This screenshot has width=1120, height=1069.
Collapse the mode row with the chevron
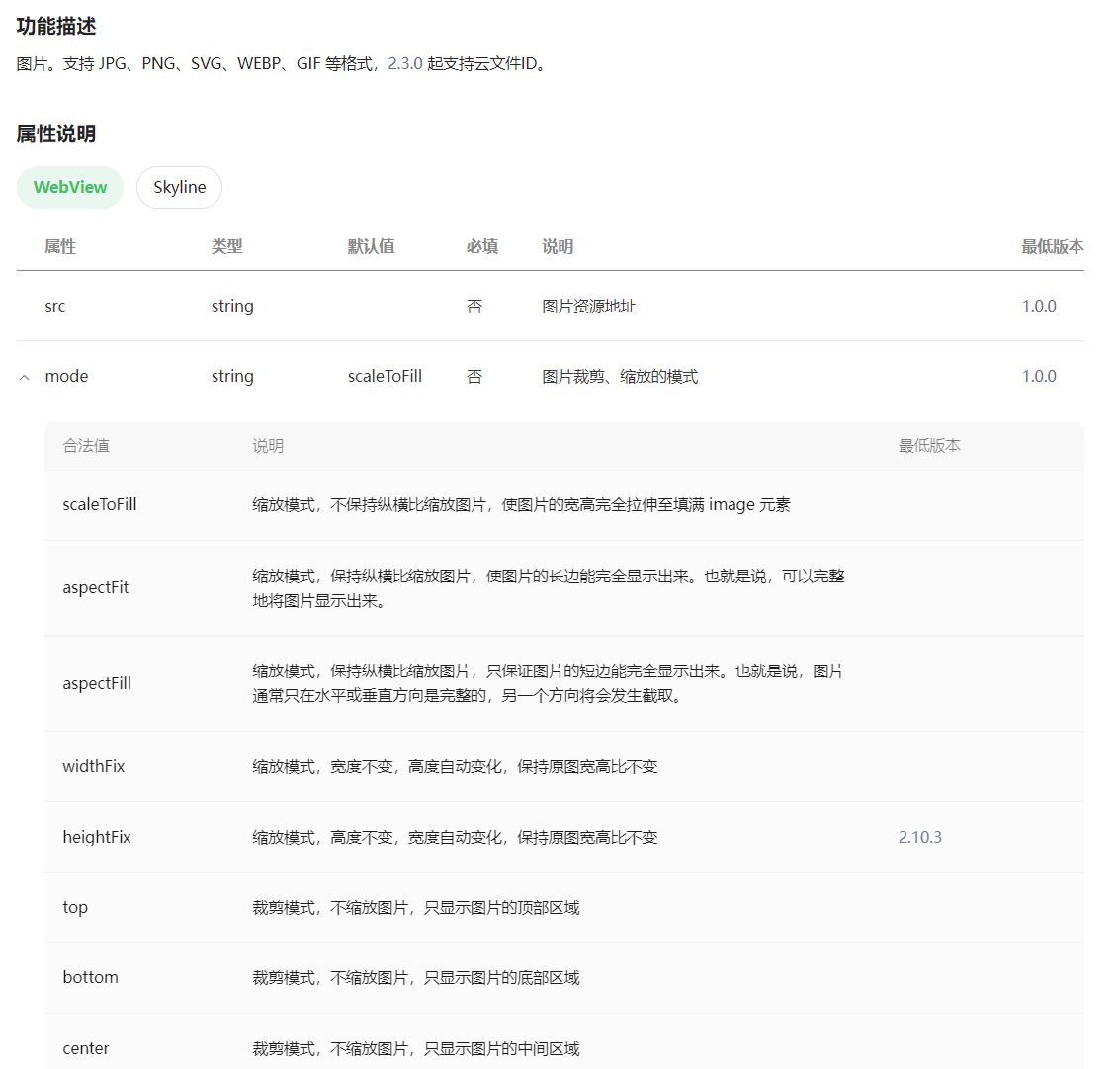[x=25, y=378]
